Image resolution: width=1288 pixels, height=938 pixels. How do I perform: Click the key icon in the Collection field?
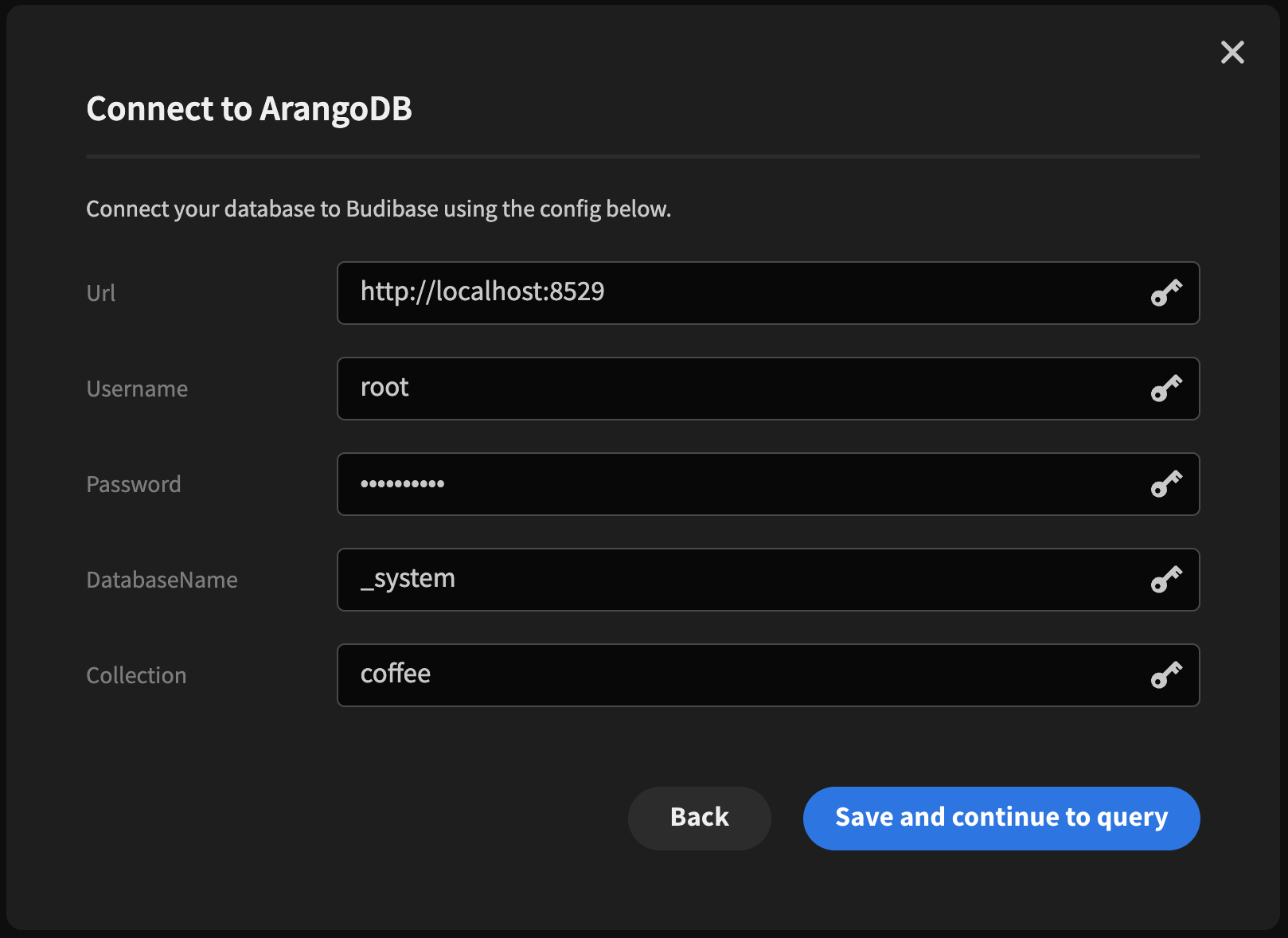[x=1166, y=675]
